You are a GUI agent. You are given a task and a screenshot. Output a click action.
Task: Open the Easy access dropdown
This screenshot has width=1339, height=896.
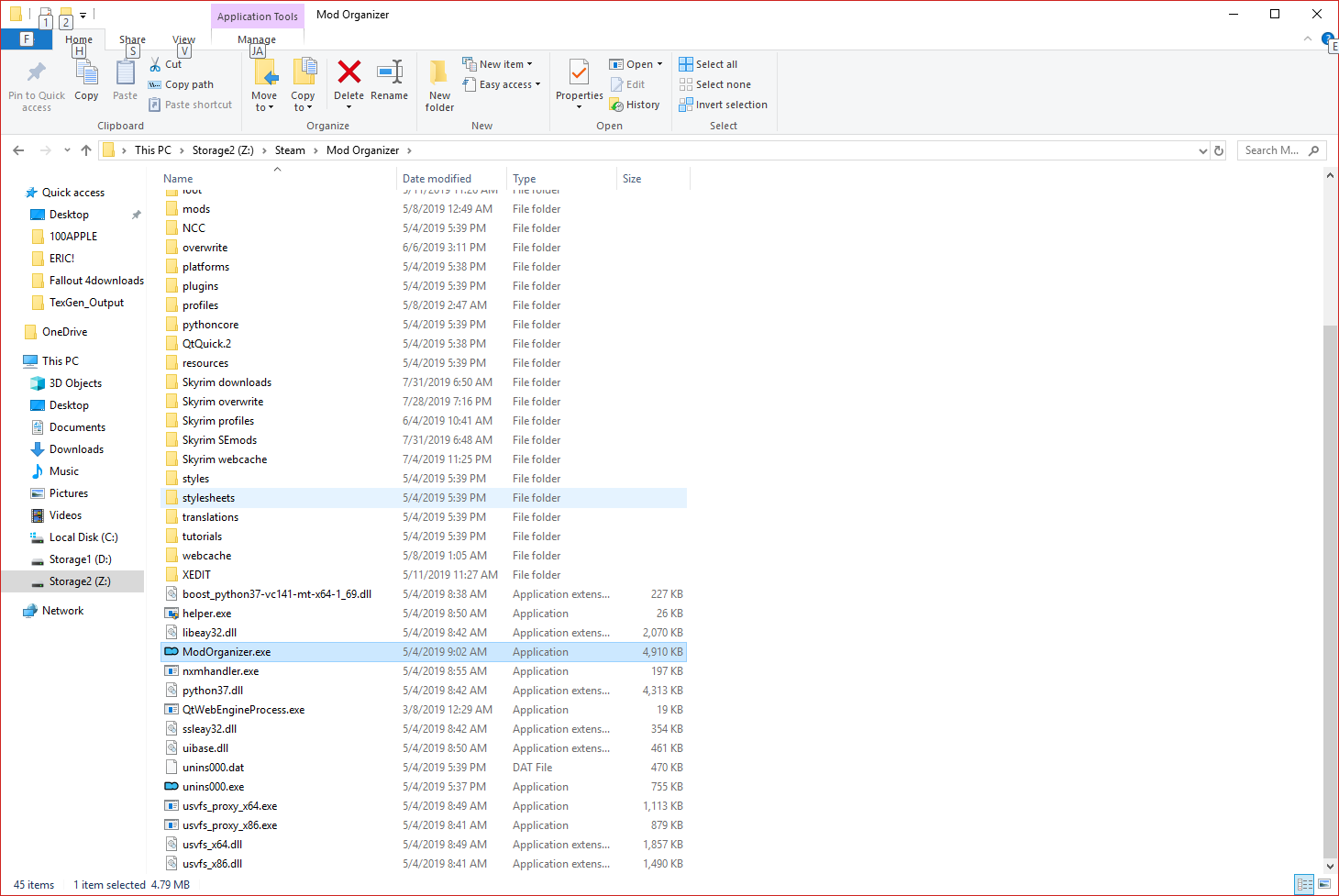pos(502,84)
